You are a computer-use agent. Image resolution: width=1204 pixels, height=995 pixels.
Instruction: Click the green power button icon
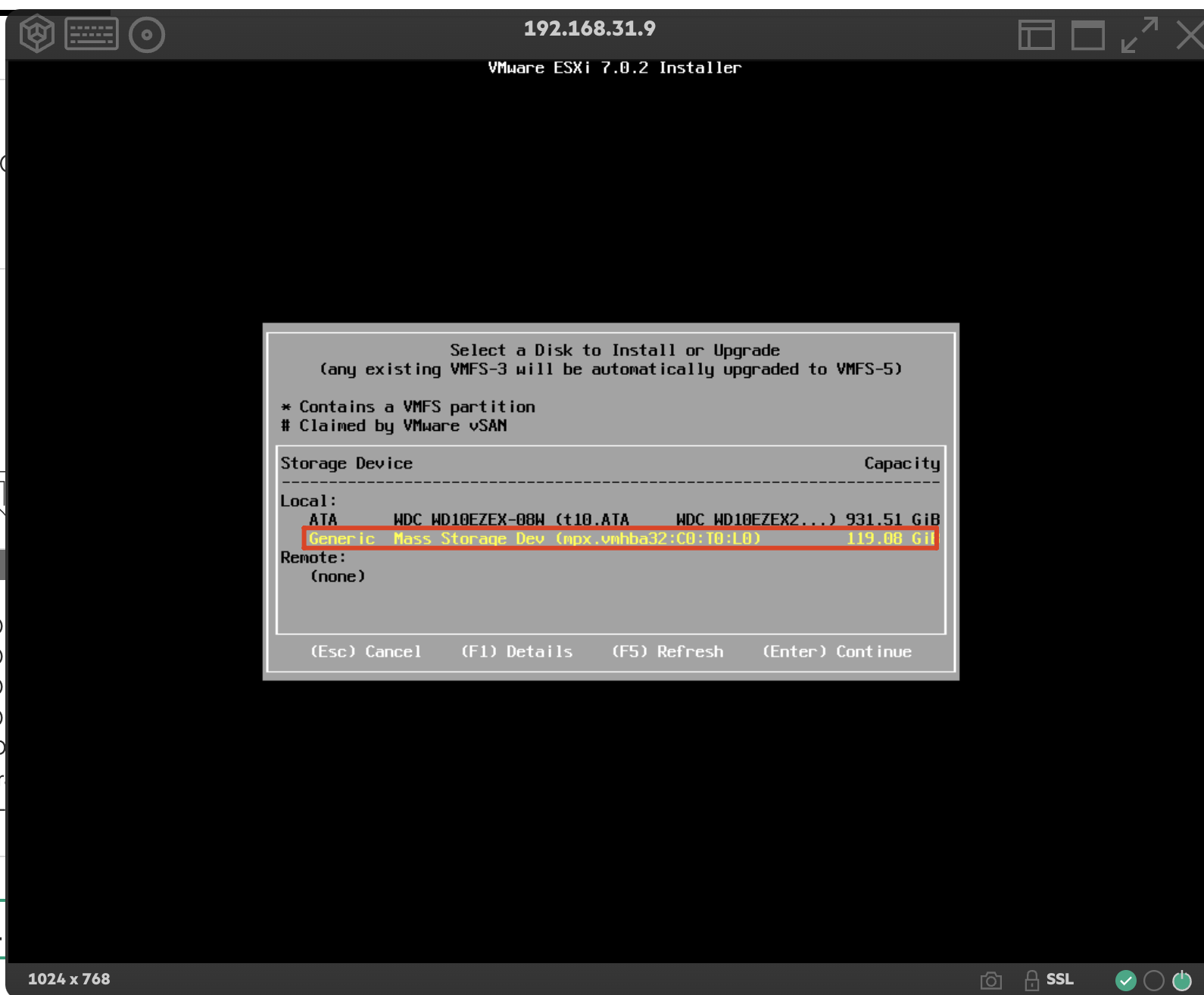[x=1182, y=981]
